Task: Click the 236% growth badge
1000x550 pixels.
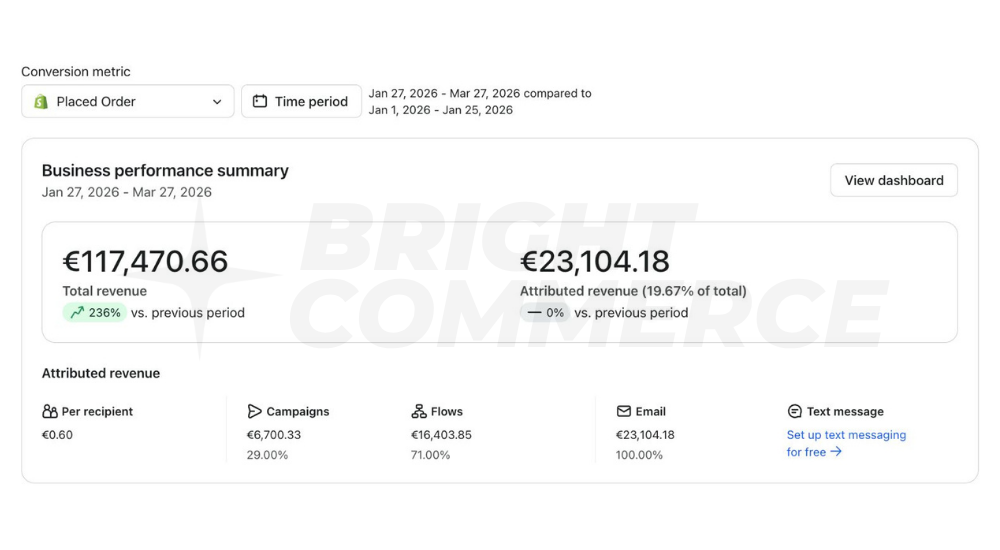Action: tap(95, 313)
